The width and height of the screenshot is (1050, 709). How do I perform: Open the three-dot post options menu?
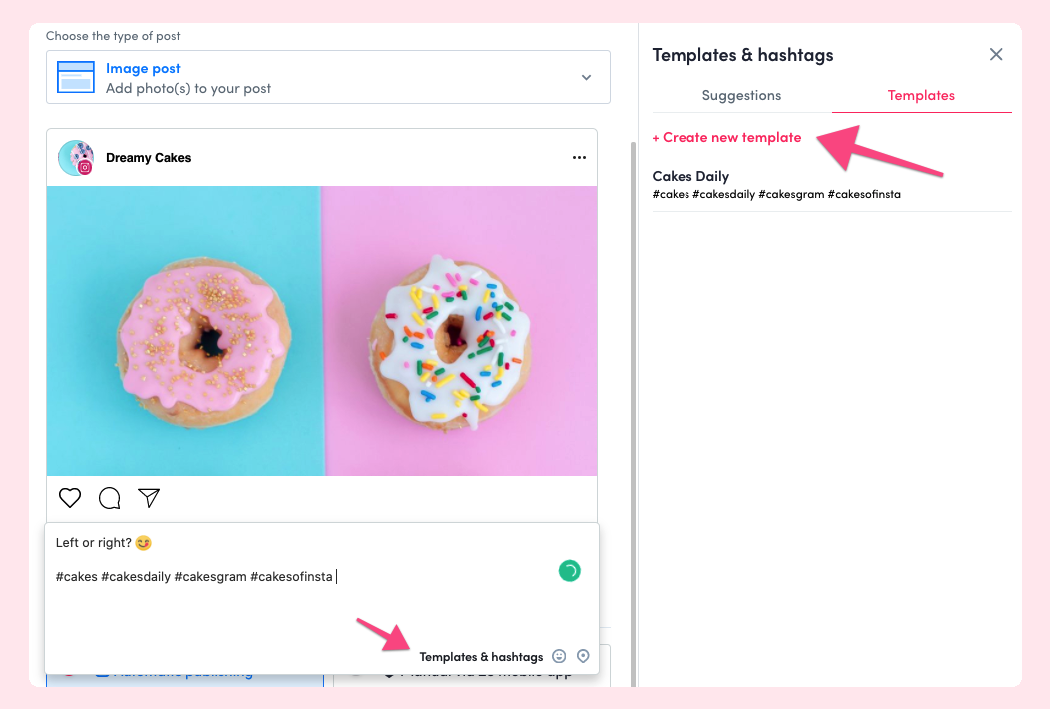579,157
